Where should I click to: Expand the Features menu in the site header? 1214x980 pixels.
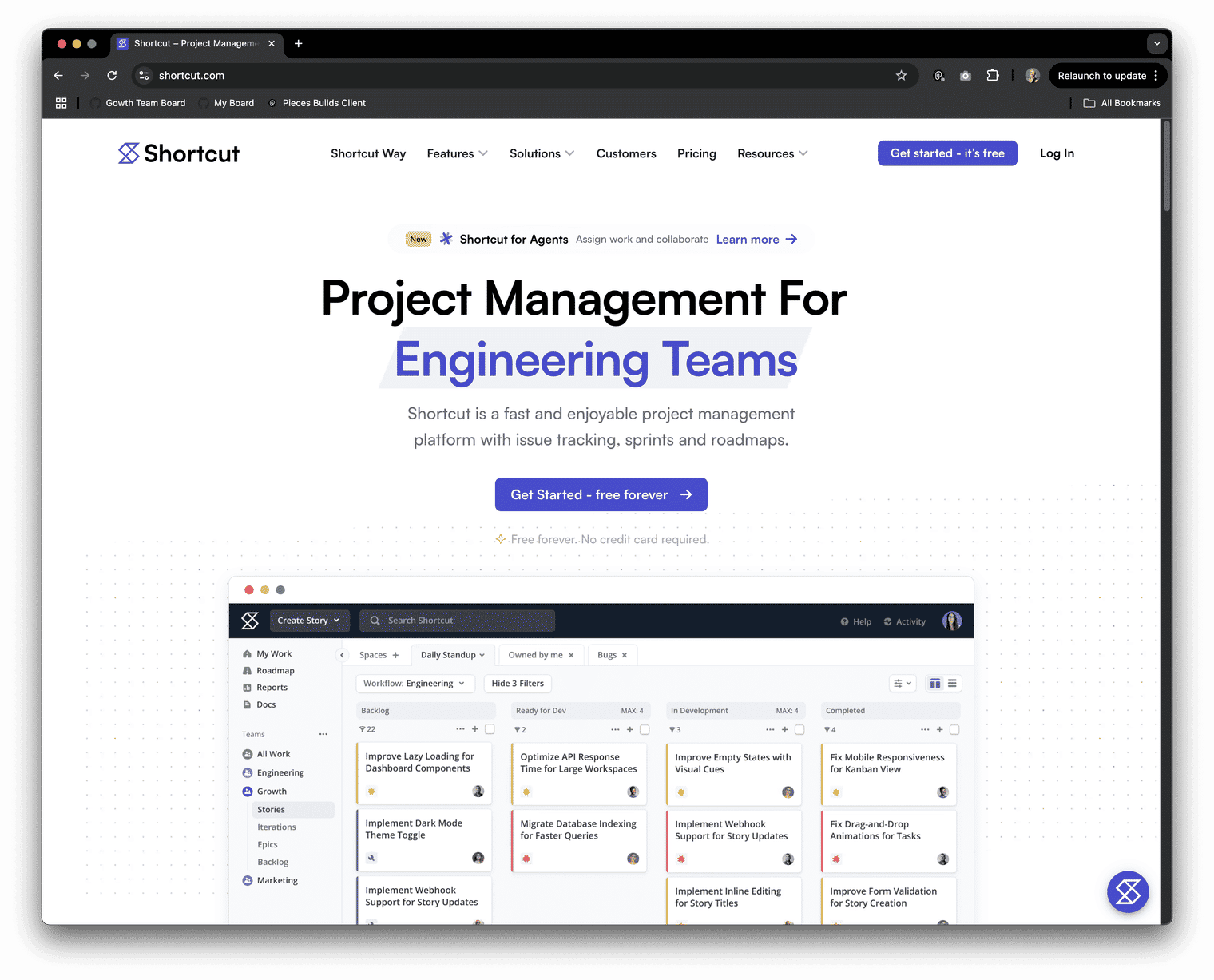(x=457, y=153)
